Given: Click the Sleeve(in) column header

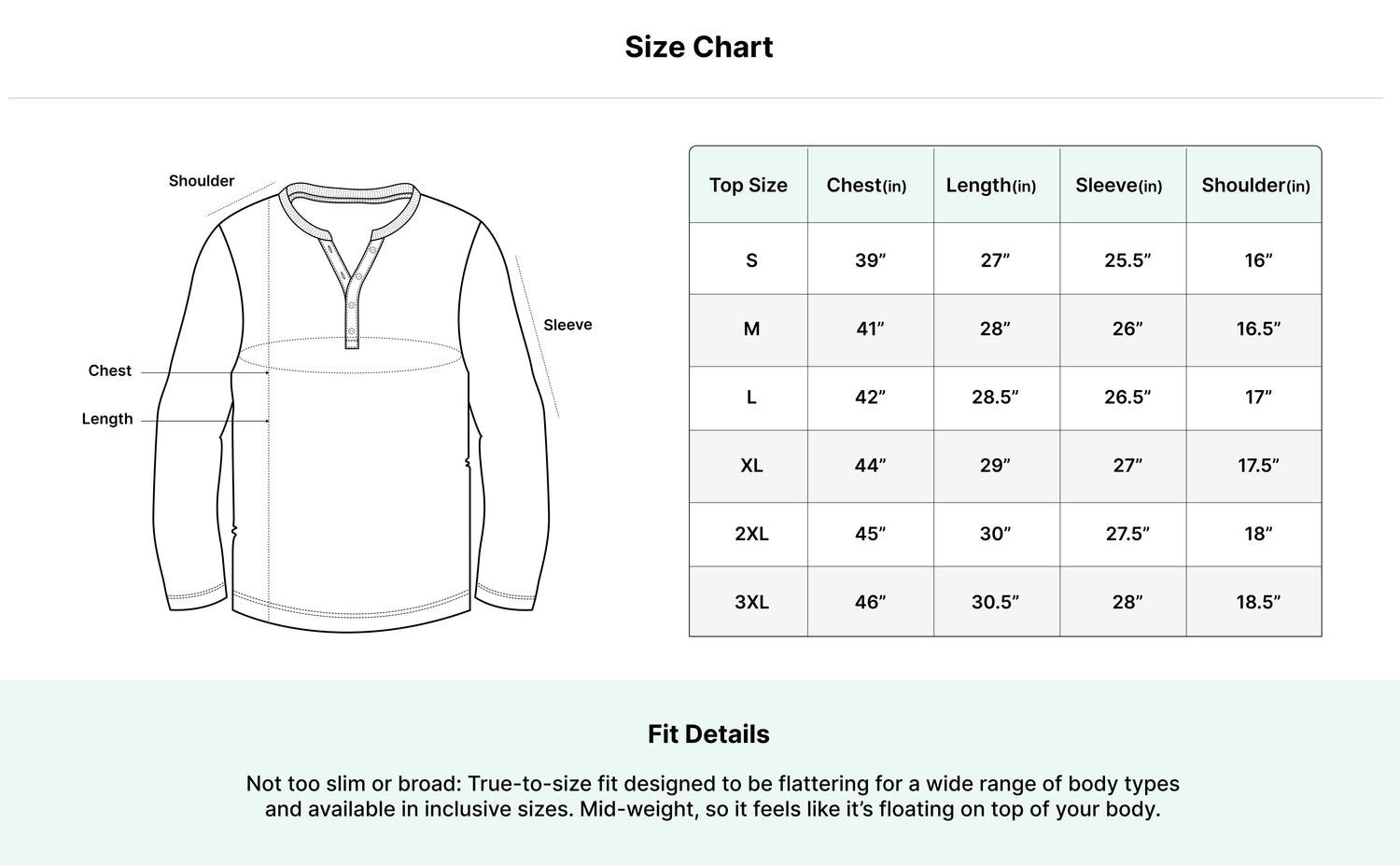Looking at the screenshot, I should pos(1119,185).
